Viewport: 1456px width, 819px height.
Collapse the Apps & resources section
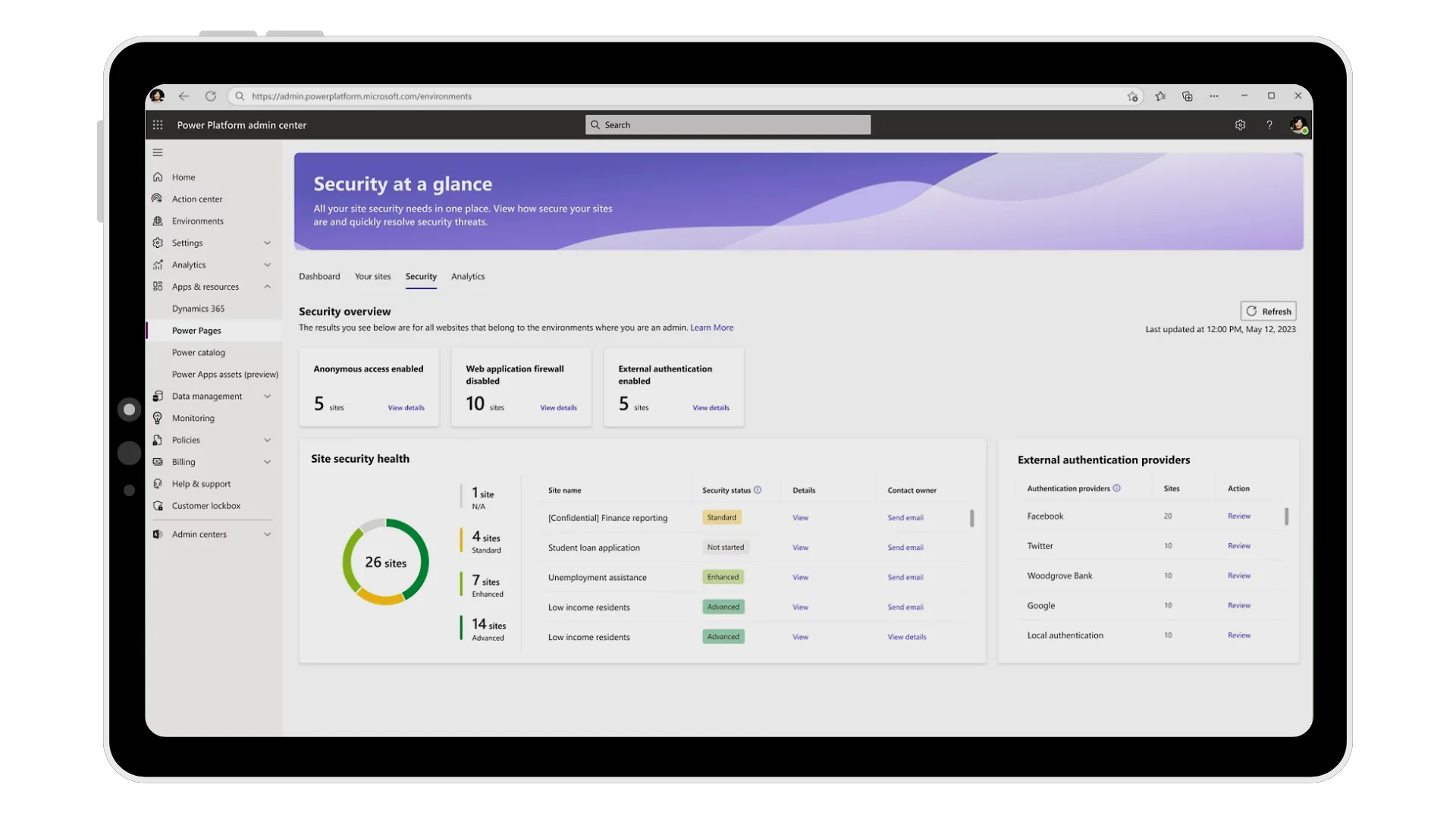click(267, 287)
